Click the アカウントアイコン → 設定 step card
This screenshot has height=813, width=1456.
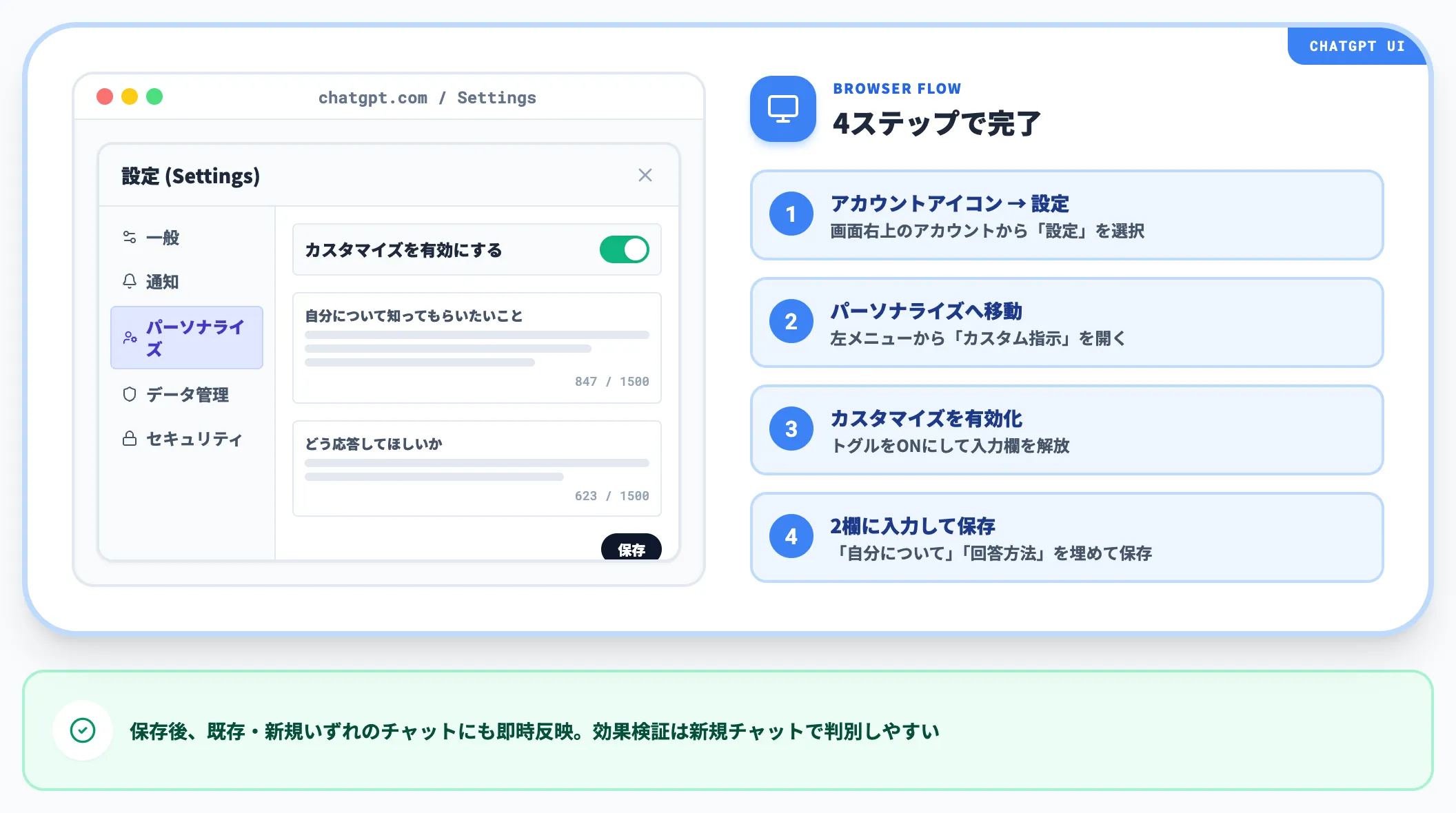click(1066, 215)
